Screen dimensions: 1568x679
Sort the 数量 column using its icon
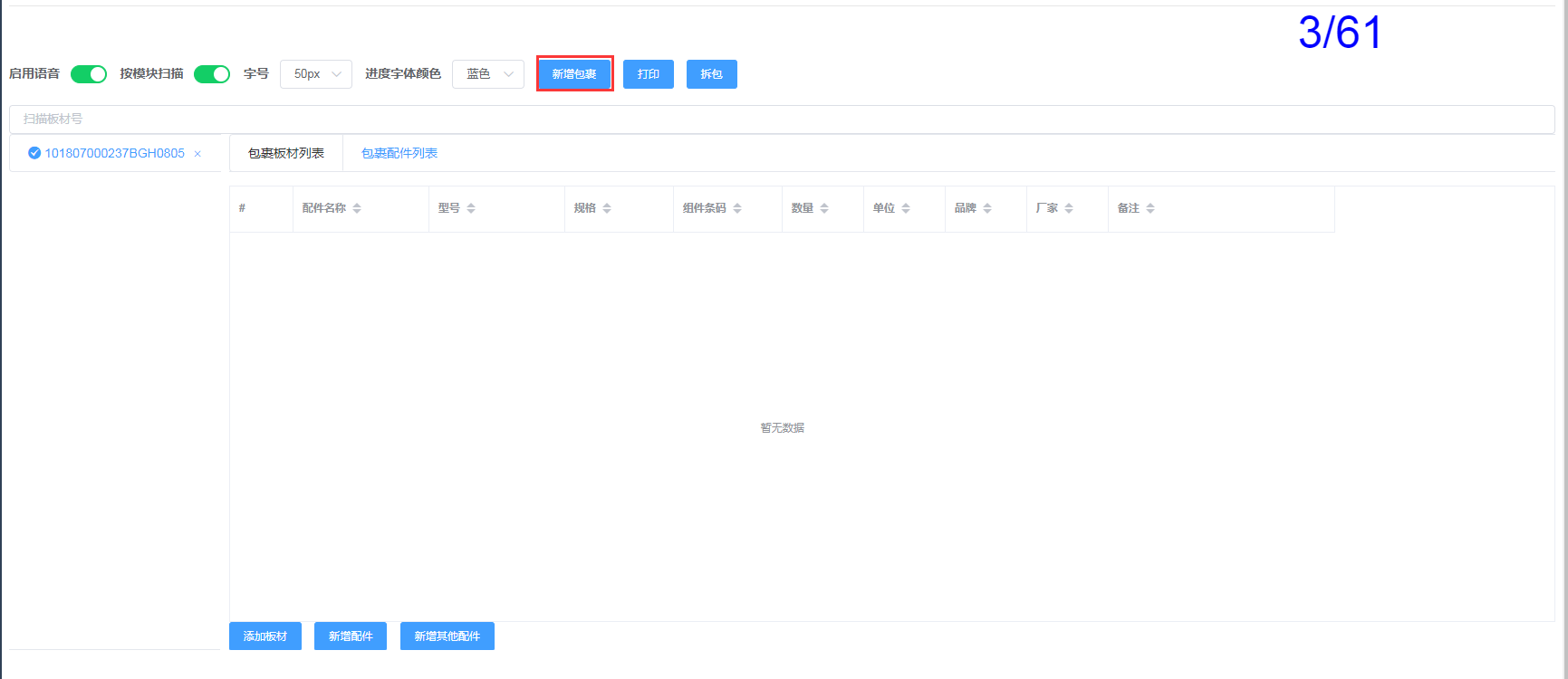[x=824, y=208]
